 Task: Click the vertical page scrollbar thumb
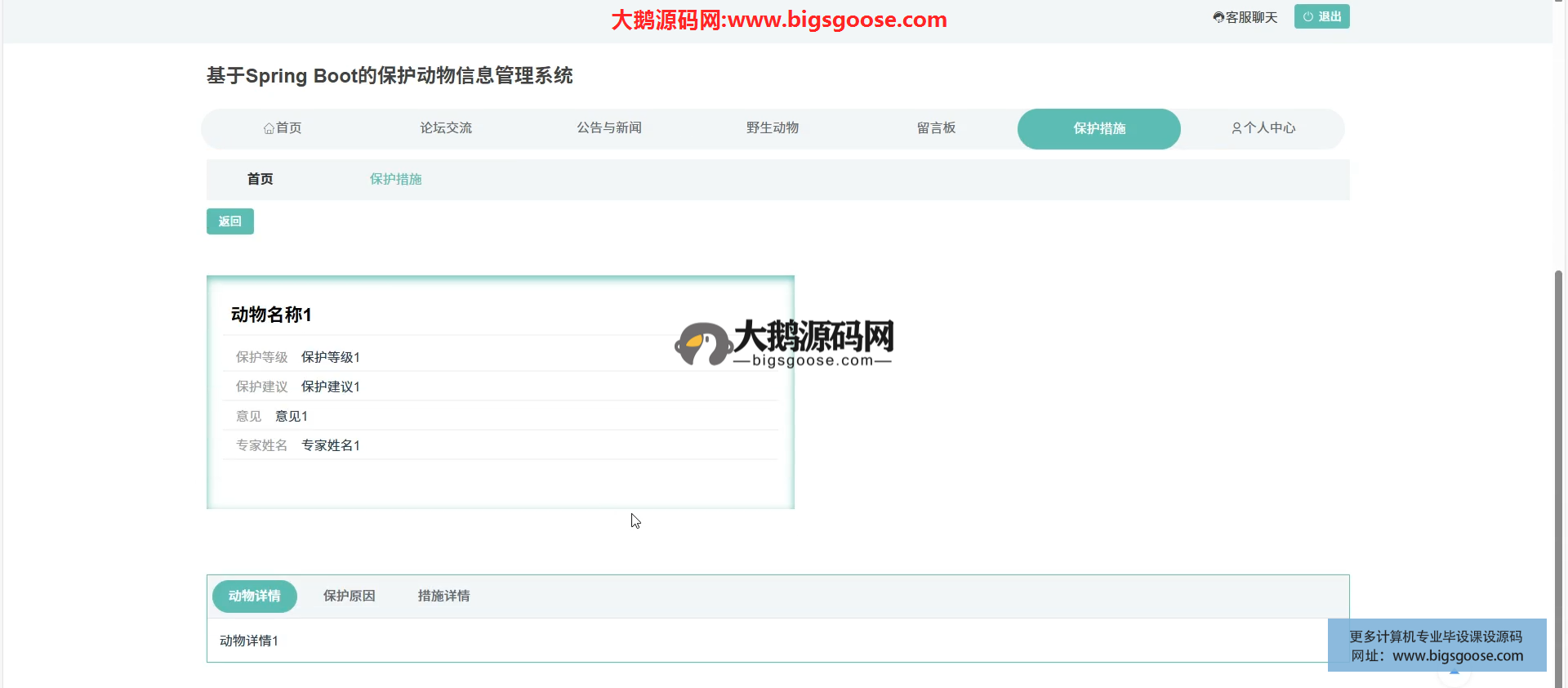coord(1559,474)
